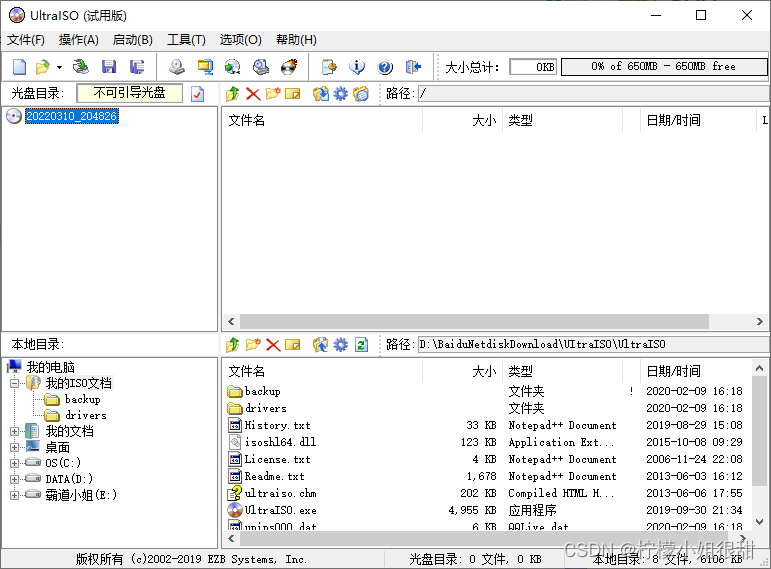Click Mount to Virtual Drive icon
Image resolution: width=771 pixels, height=569 pixels.
click(x=261, y=67)
